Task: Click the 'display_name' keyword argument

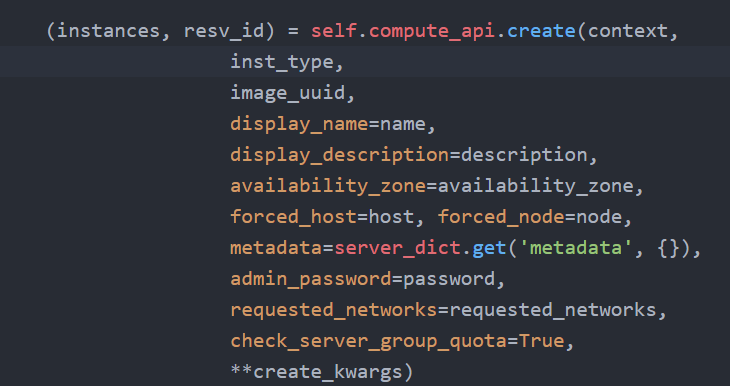Action: coord(299,124)
